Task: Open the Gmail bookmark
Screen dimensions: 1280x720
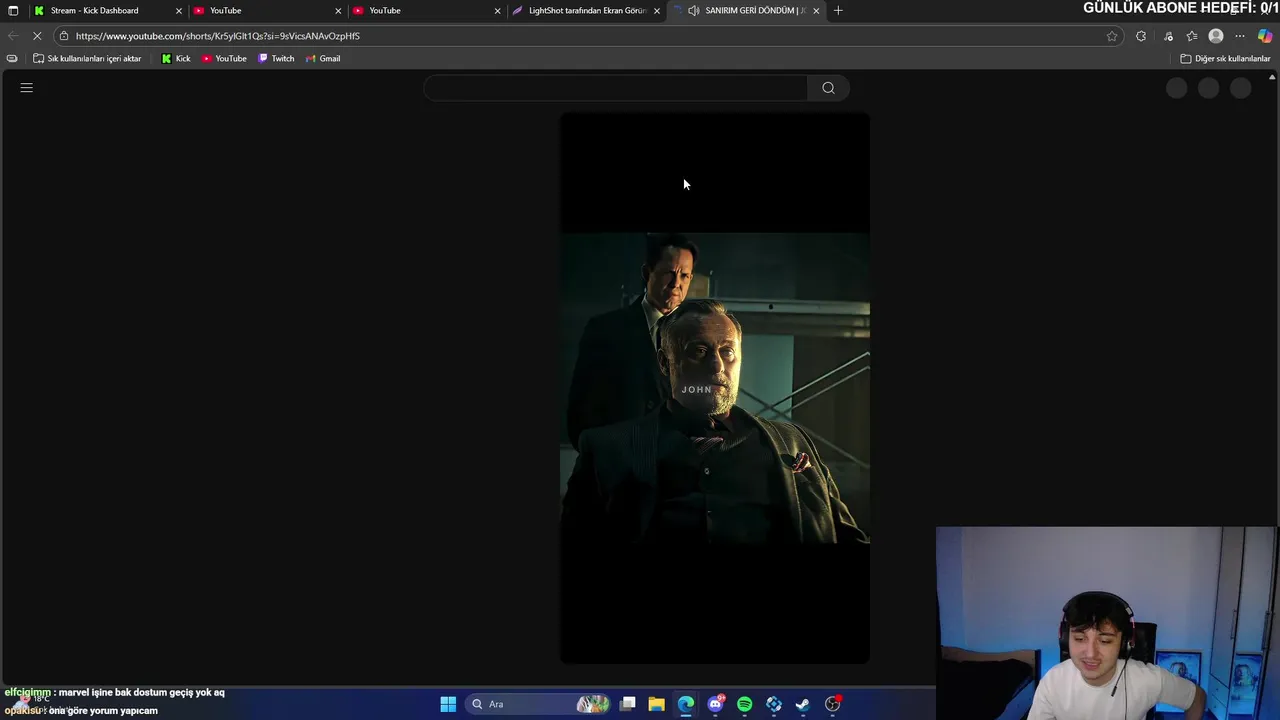Action: (x=323, y=58)
